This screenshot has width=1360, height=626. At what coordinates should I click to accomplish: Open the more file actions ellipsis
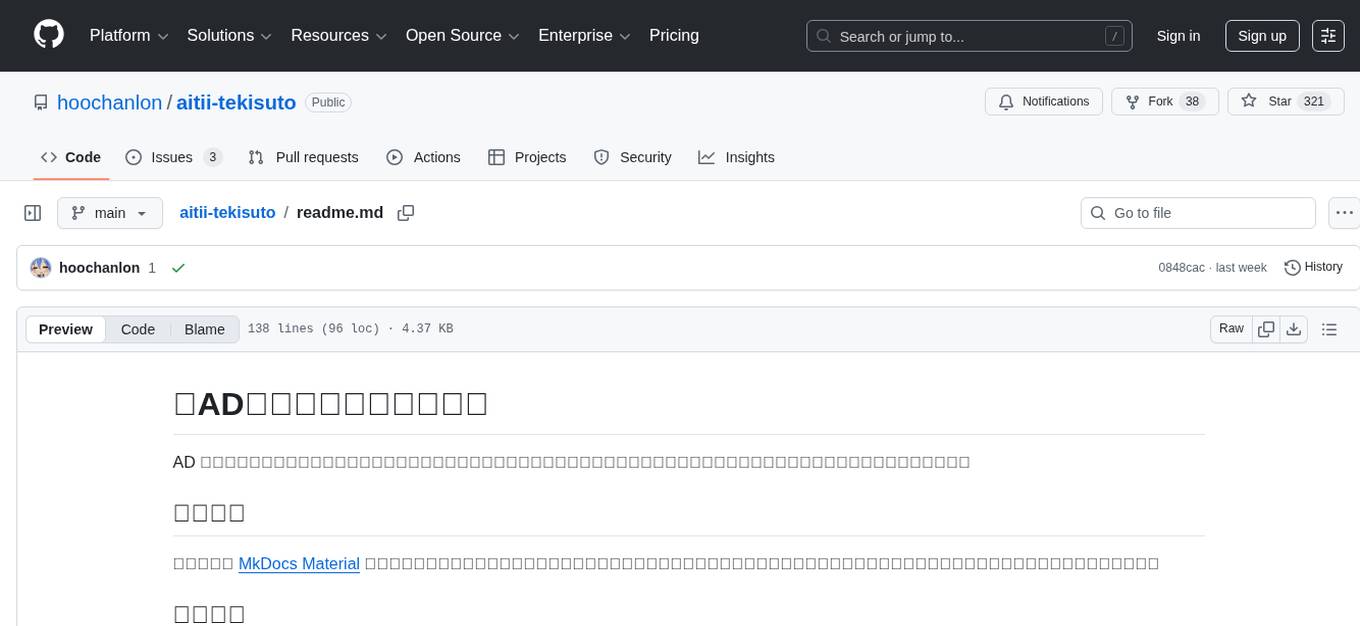tap(1345, 213)
